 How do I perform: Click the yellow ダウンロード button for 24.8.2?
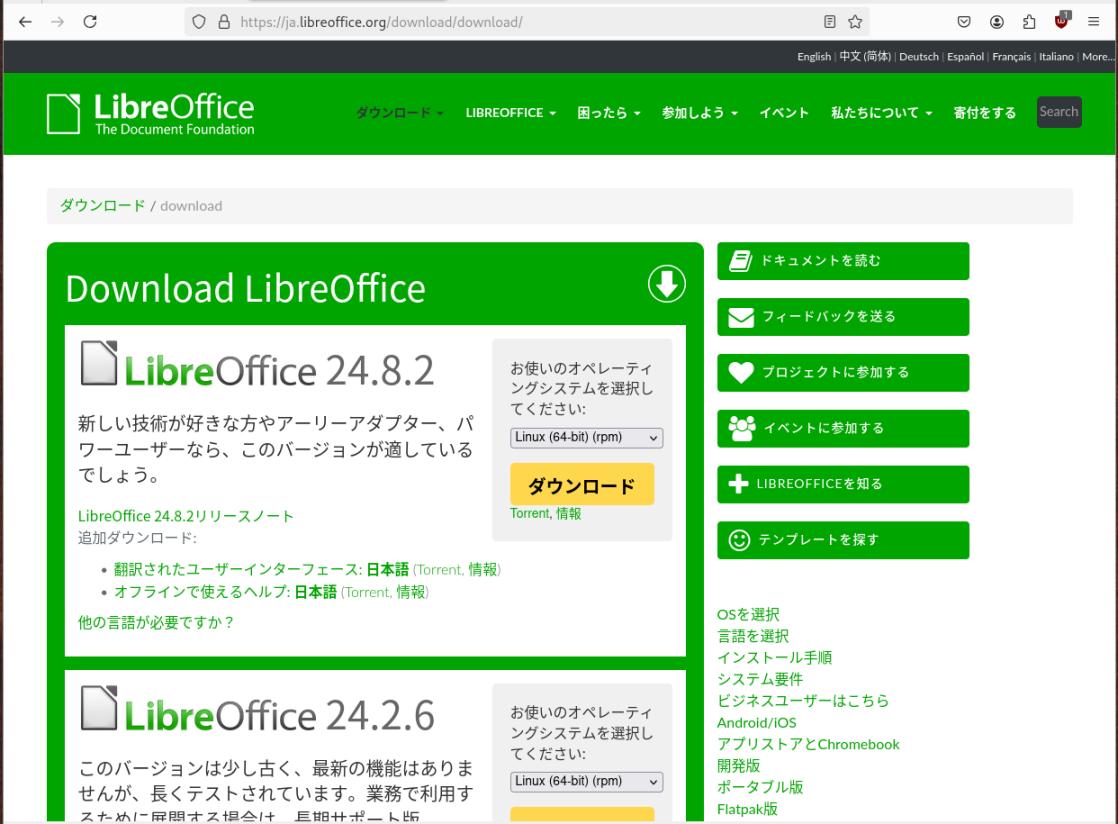click(582, 485)
